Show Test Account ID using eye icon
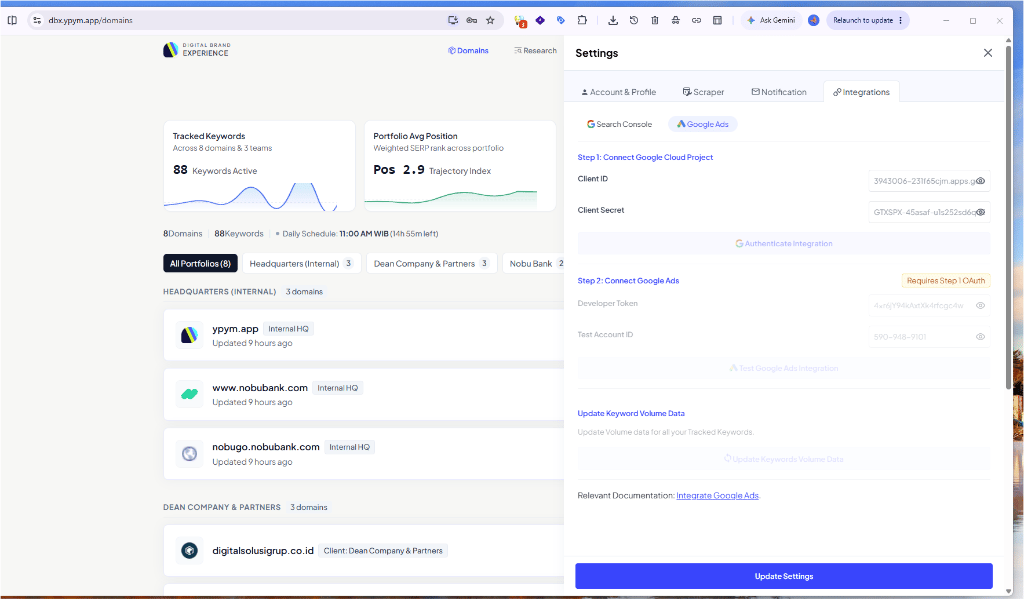Image resolution: width=1024 pixels, height=599 pixels. (980, 336)
